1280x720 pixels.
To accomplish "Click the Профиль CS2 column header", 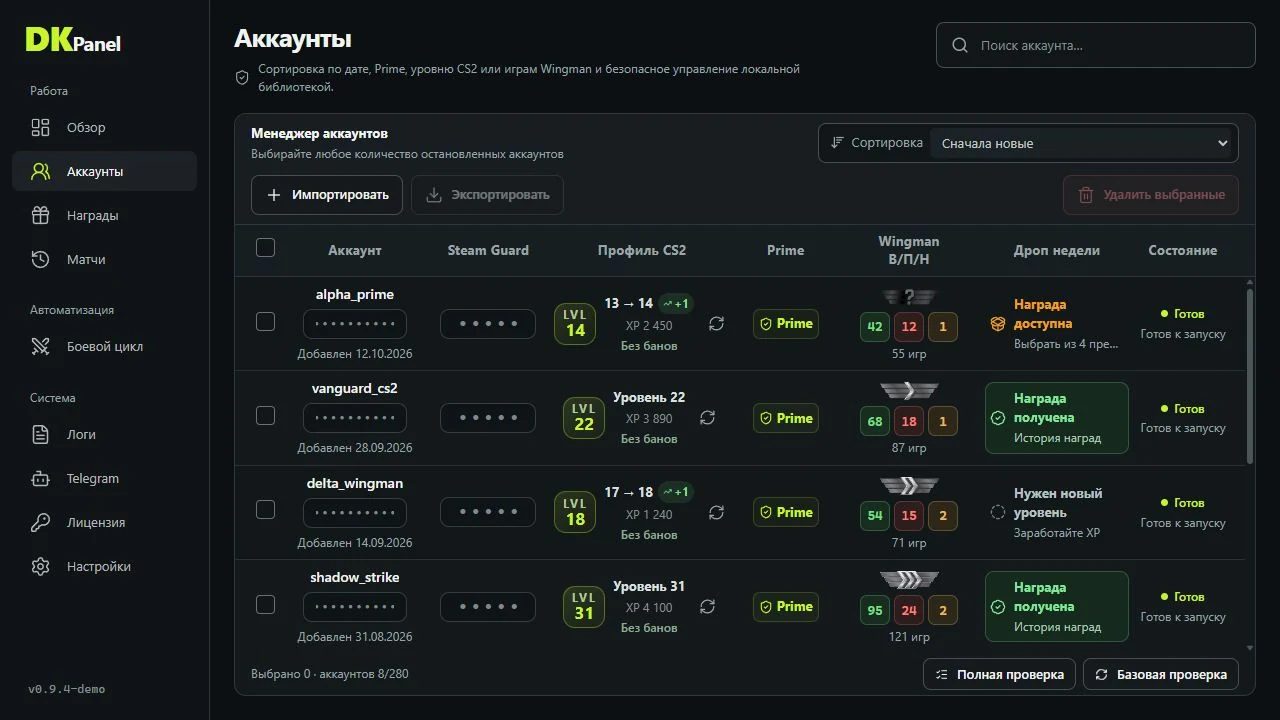I will (642, 250).
